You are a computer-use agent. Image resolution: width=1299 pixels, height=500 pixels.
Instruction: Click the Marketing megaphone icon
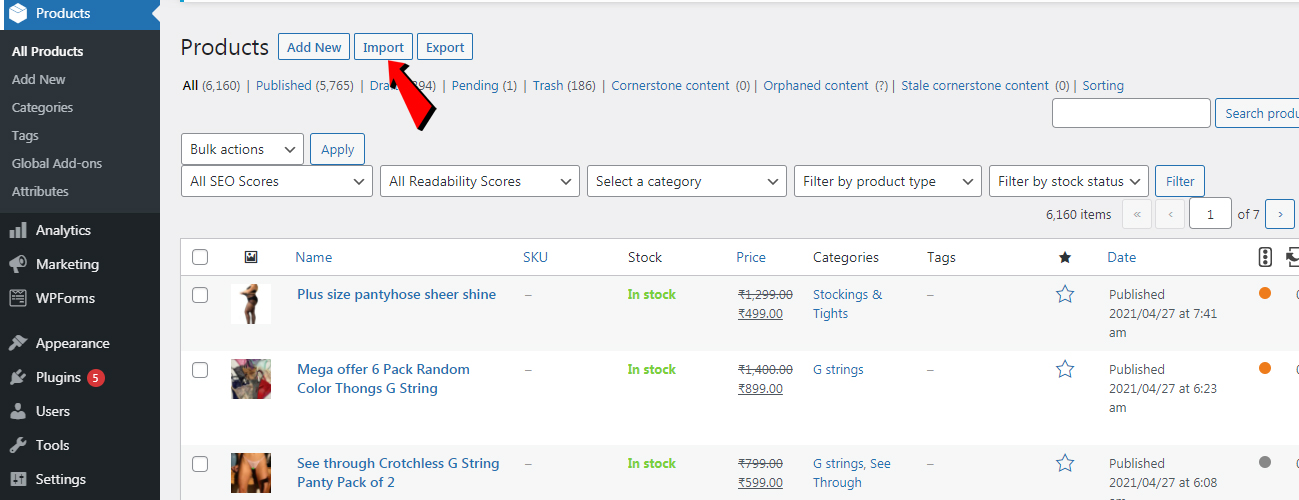click(x=18, y=264)
